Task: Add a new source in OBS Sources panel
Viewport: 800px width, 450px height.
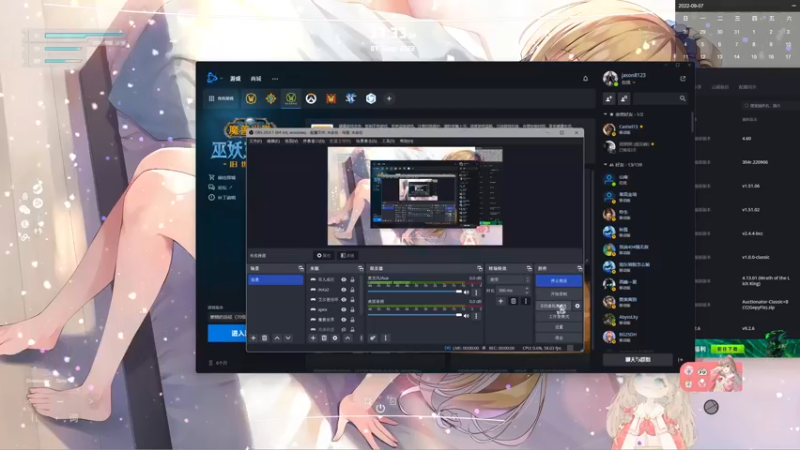Action: (x=313, y=338)
